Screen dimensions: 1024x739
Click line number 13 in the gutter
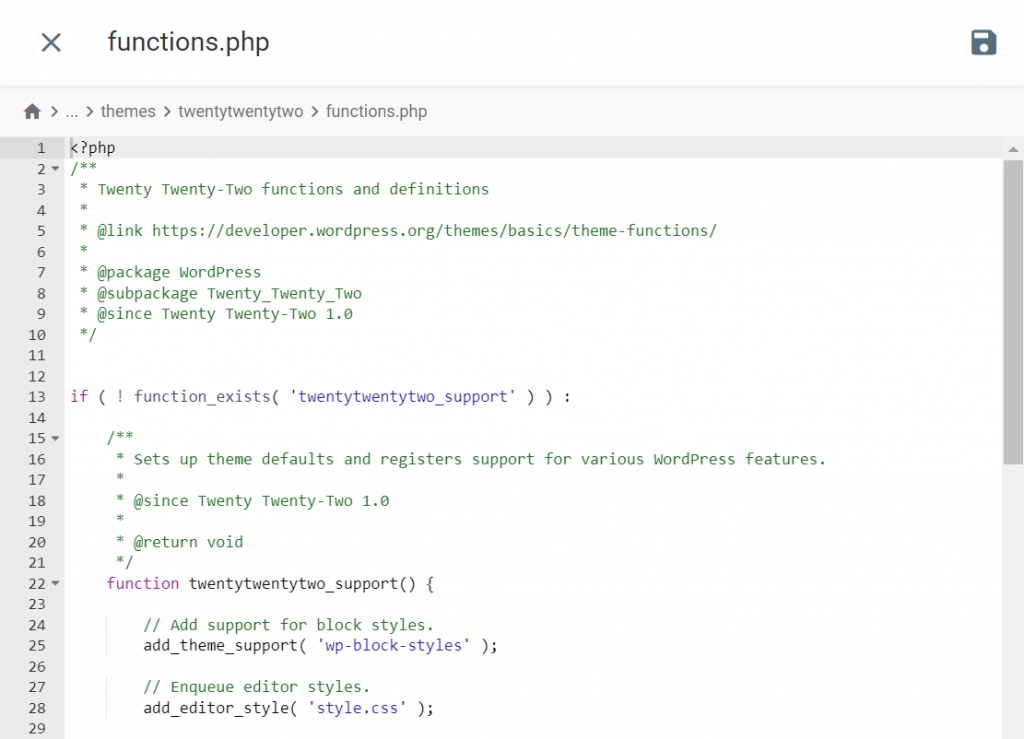point(37,396)
